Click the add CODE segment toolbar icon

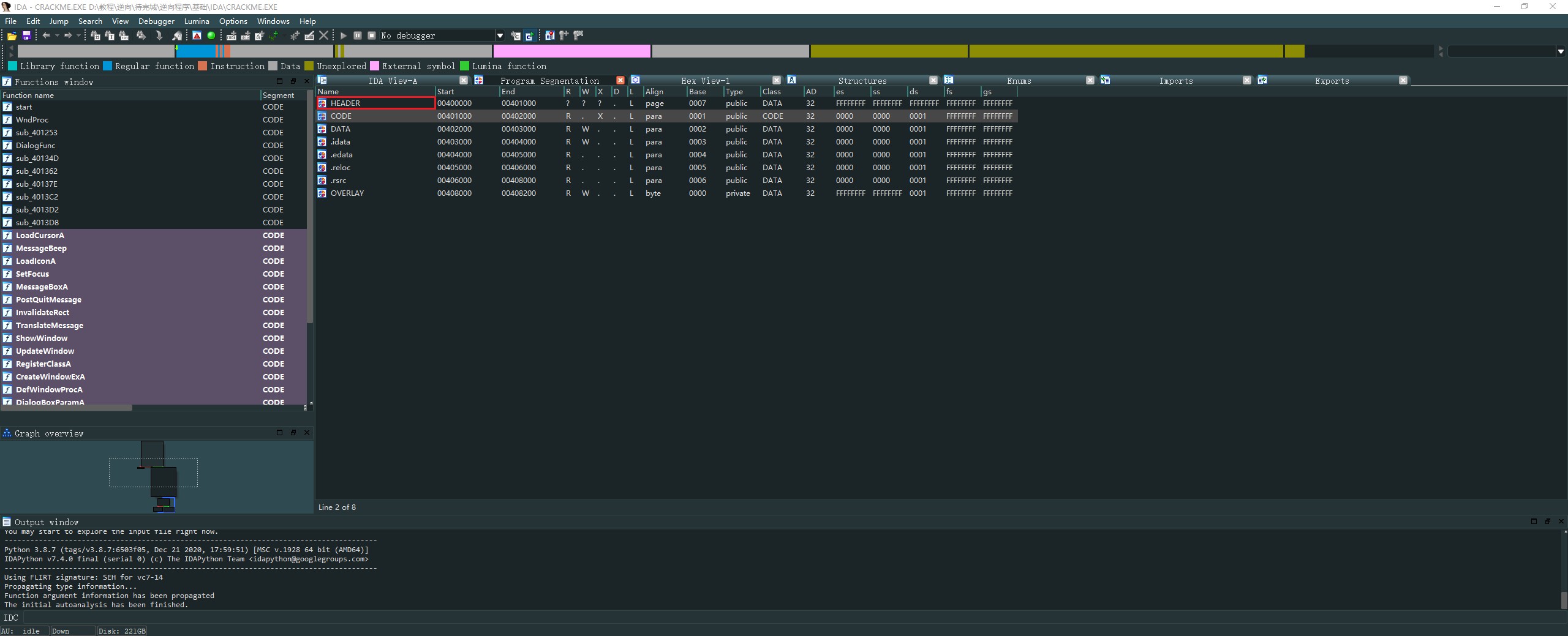pyautogui.click(x=232, y=36)
